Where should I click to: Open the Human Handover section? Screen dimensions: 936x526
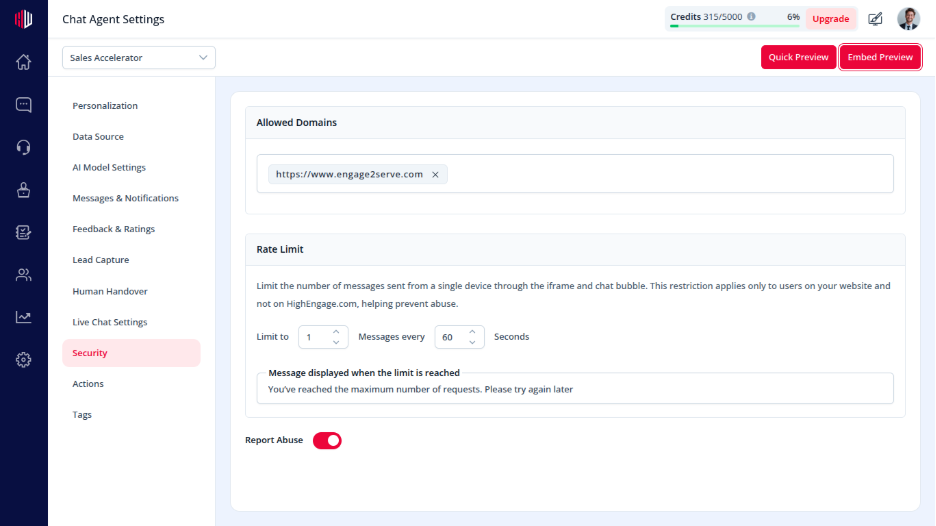[x=110, y=291]
